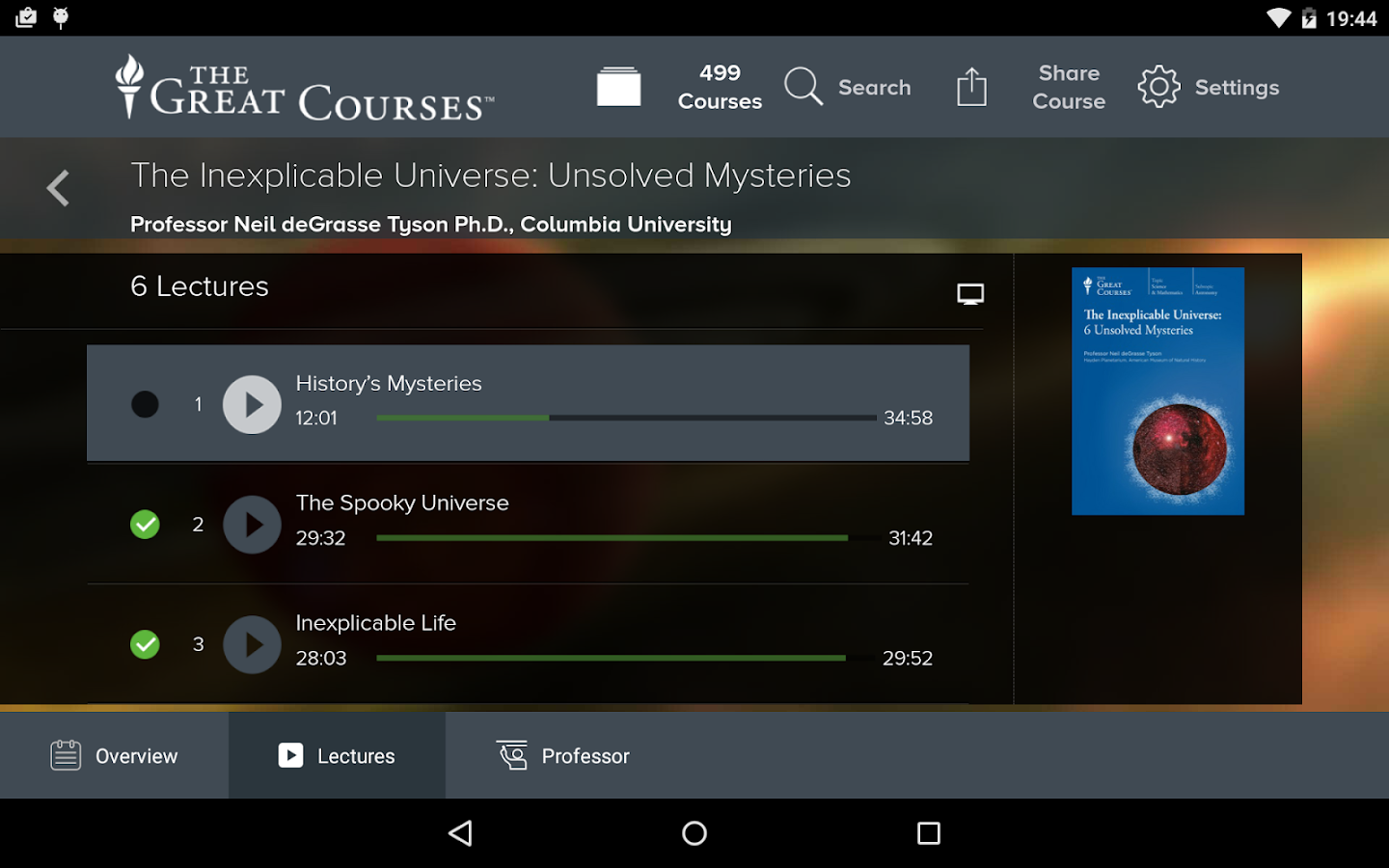The width and height of the screenshot is (1389, 868).
Task: Toggle completed checkmark for Inexplicable Life
Action: pos(145,644)
